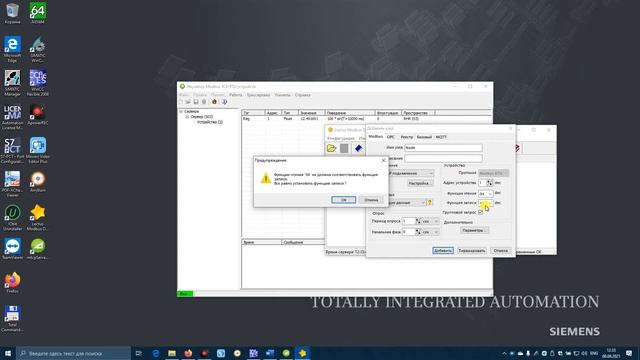Click into the Имя узла input field
Screen dimensions: 640x360
coord(443,148)
